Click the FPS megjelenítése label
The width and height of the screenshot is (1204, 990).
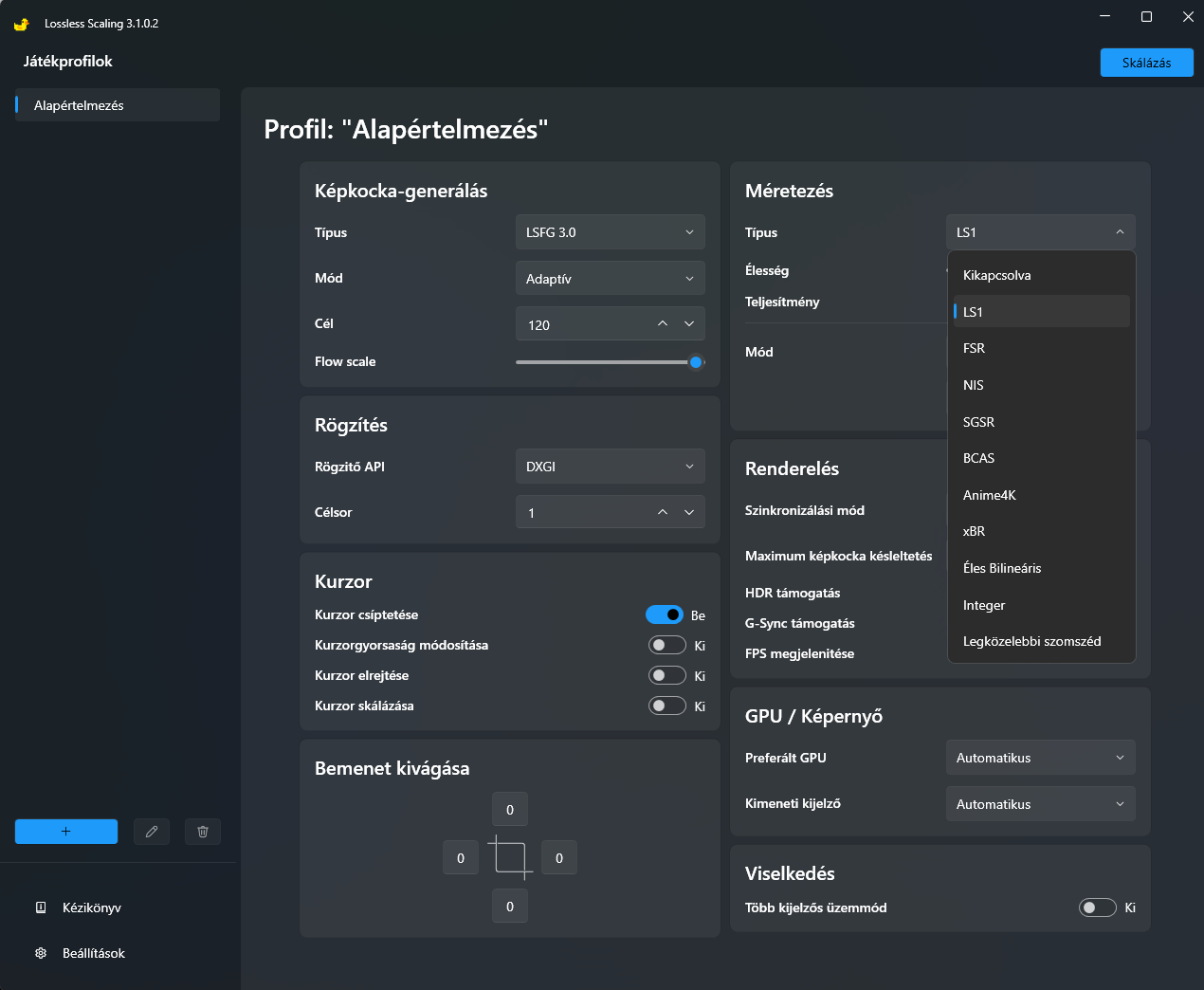click(x=799, y=653)
